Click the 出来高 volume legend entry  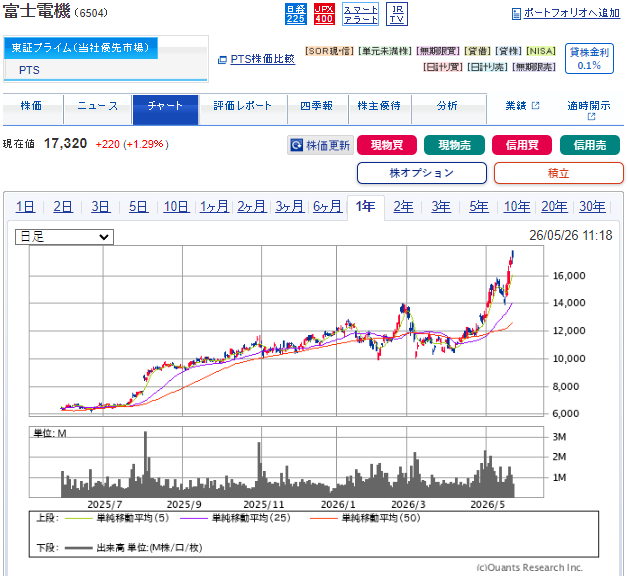[x=134, y=548]
